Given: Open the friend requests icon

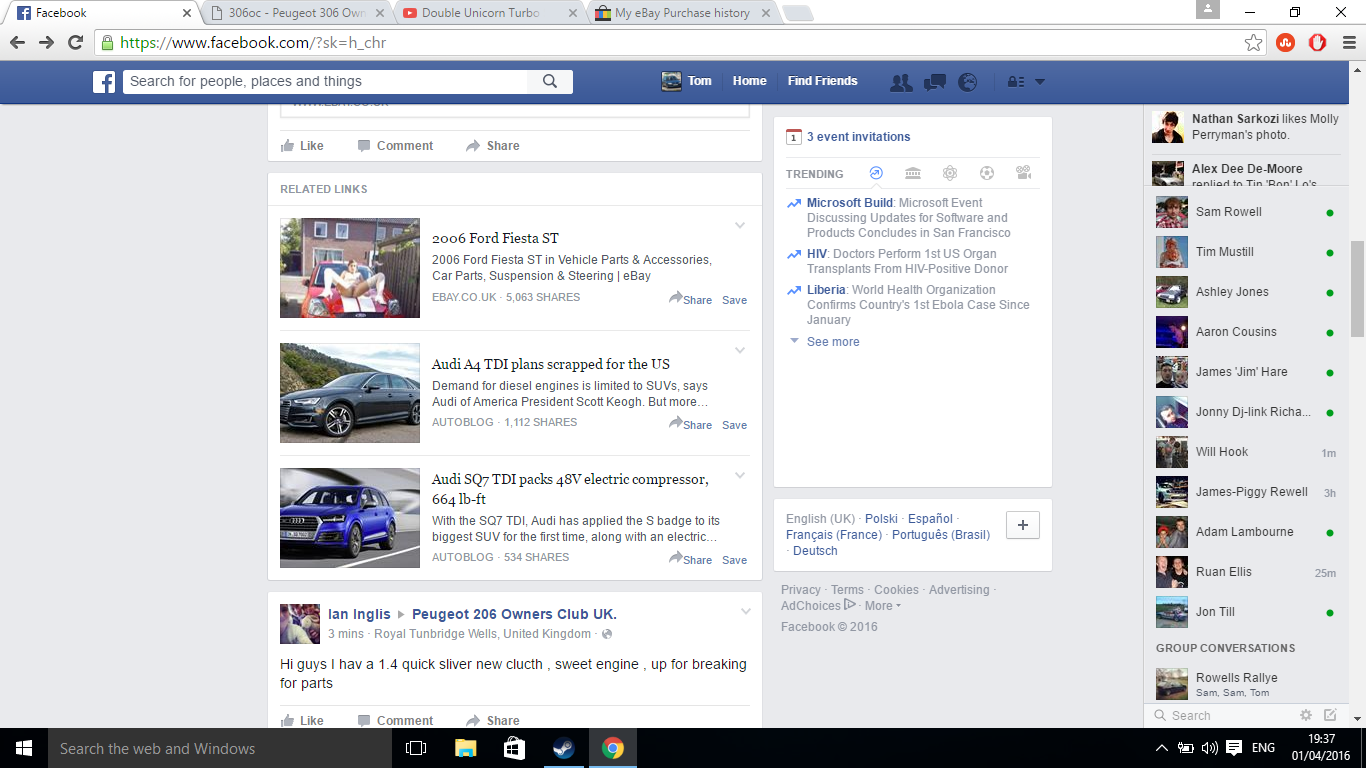Looking at the screenshot, I should pyautogui.click(x=901, y=82).
